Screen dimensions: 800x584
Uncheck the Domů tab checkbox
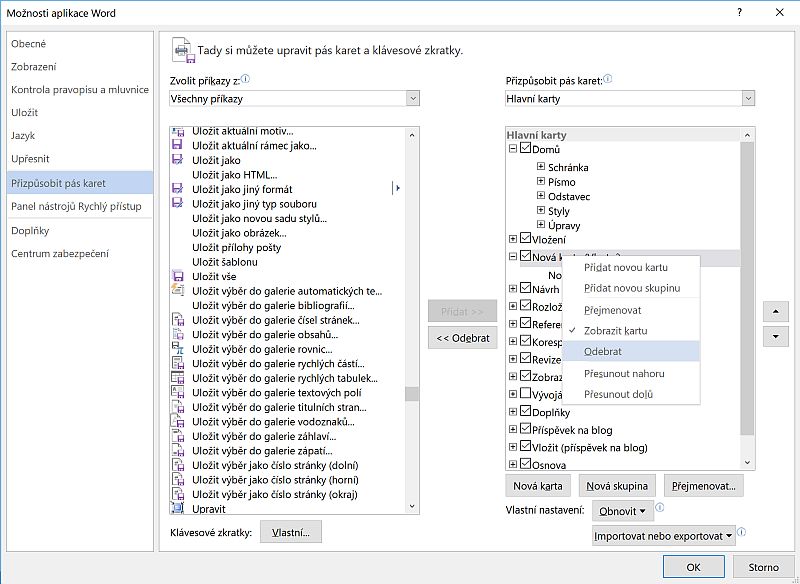coord(526,148)
